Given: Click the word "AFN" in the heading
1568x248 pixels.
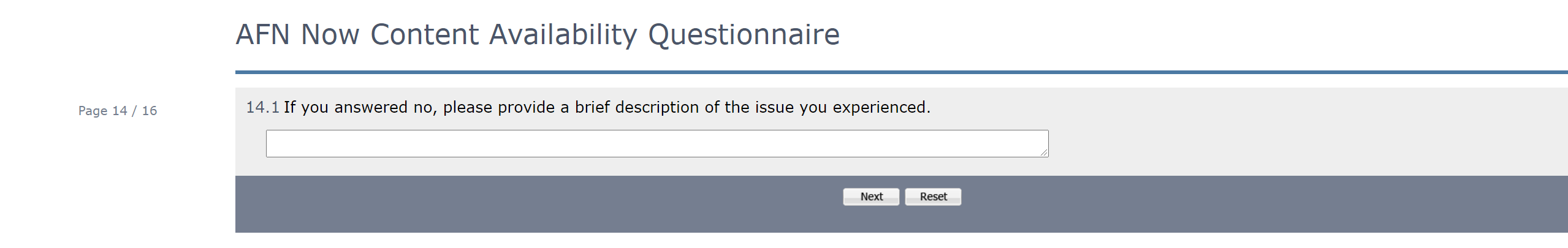Looking at the screenshot, I should coord(262,34).
